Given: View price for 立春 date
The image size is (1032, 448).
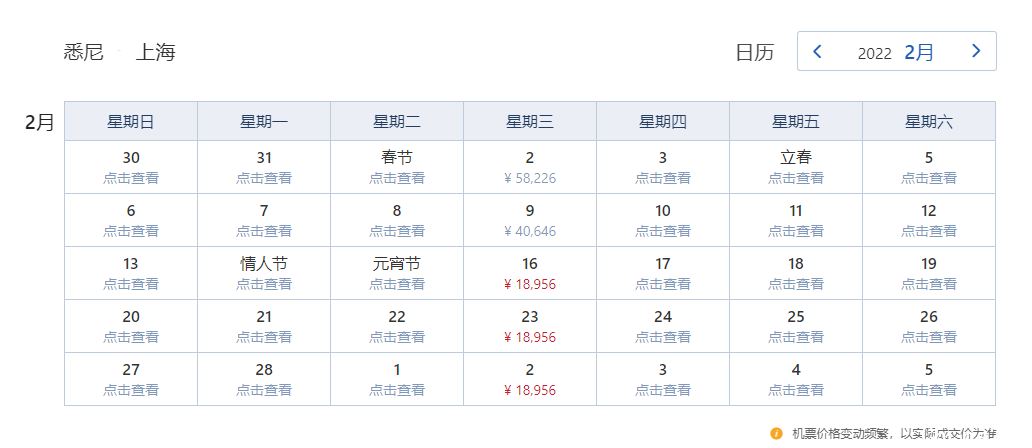Looking at the screenshot, I should (x=796, y=167).
